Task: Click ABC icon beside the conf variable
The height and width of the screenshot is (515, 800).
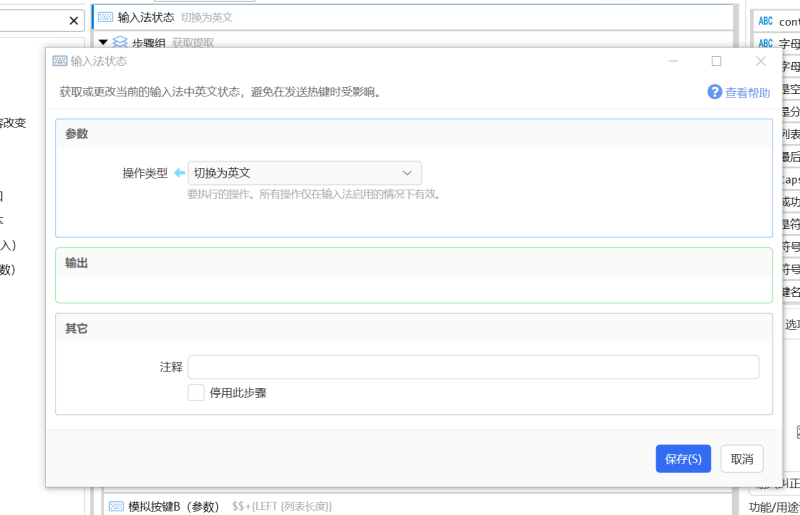Action: [x=765, y=21]
